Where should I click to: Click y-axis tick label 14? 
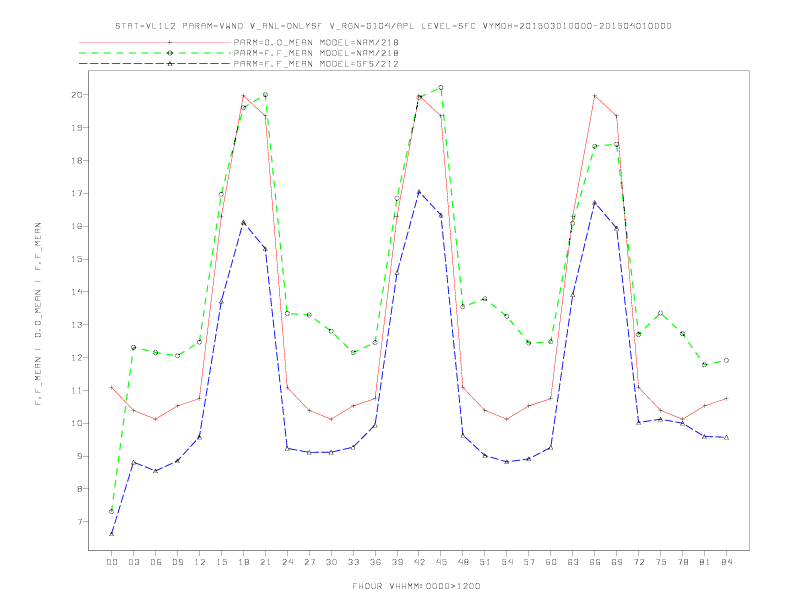click(x=77, y=292)
